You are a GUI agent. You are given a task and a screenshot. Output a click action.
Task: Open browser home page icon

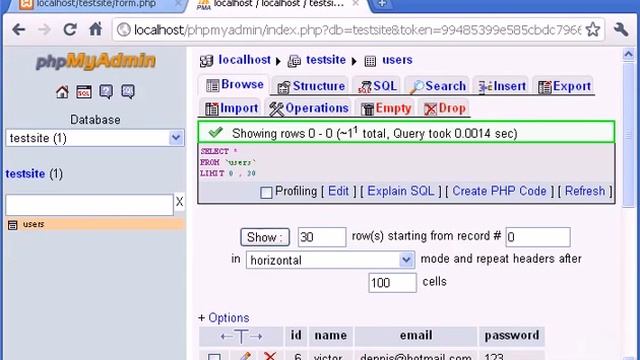96,29
